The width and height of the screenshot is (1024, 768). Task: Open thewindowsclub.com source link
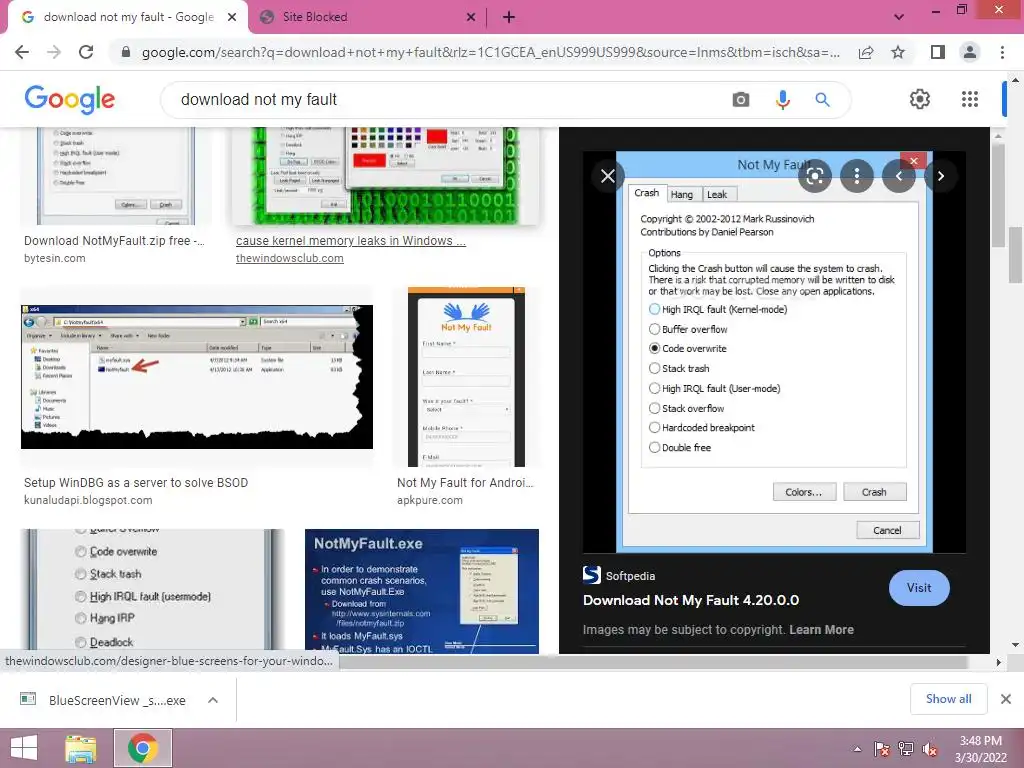pos(289,259)
